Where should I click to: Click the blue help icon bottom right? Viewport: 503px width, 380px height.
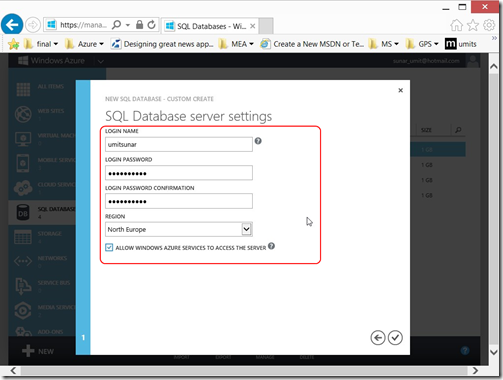(465, 350)
